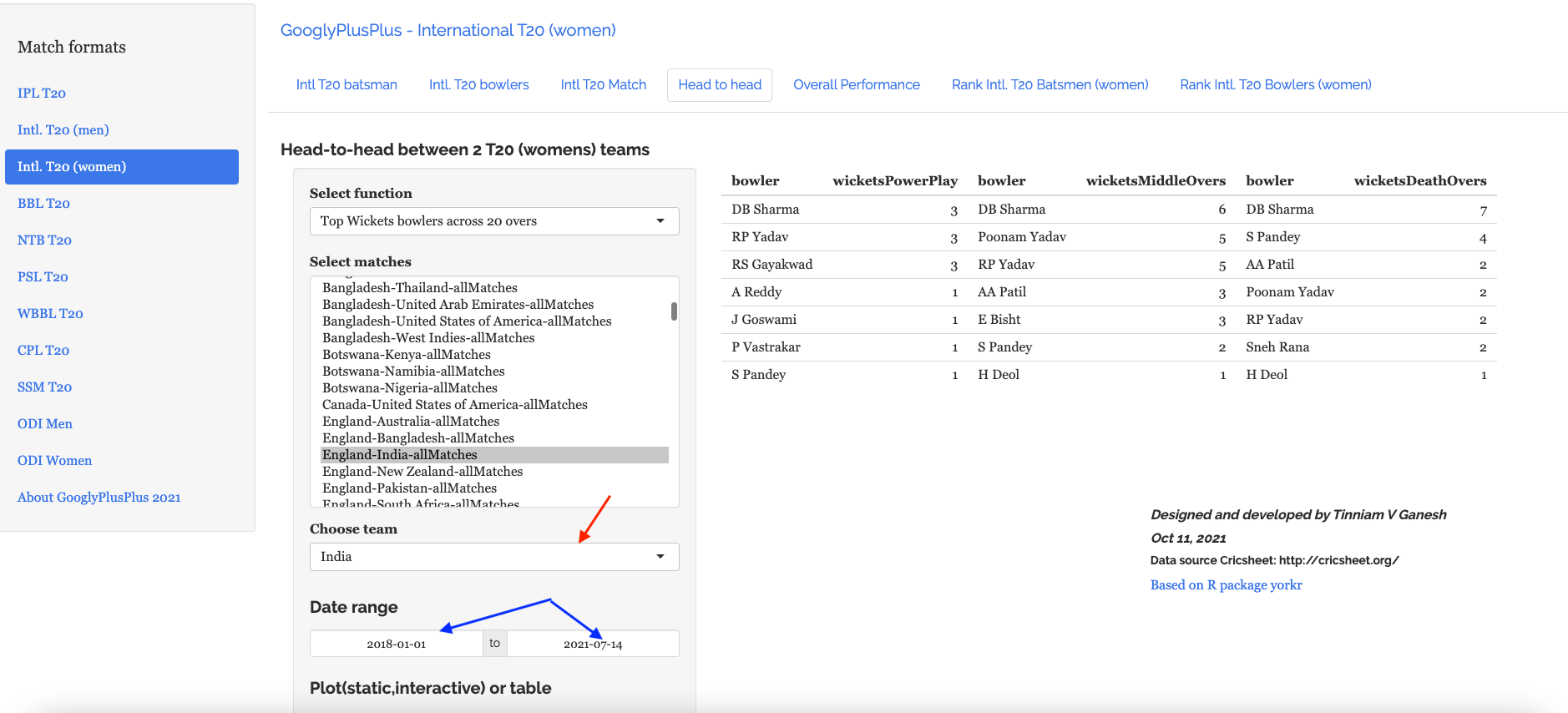Open Rank Intl. T20 Batsmen (women) tab
Viewport: 1568px width, 713px height.
tap(1050, 85)
